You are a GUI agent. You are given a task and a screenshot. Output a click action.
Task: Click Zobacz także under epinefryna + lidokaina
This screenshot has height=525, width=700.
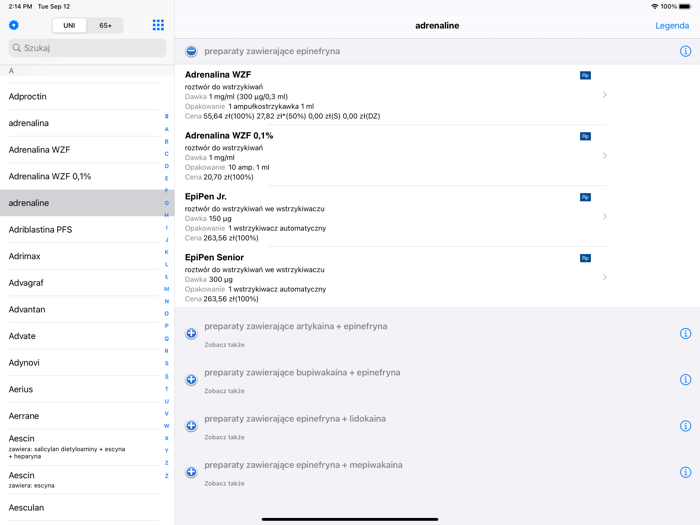coord(225,437)
